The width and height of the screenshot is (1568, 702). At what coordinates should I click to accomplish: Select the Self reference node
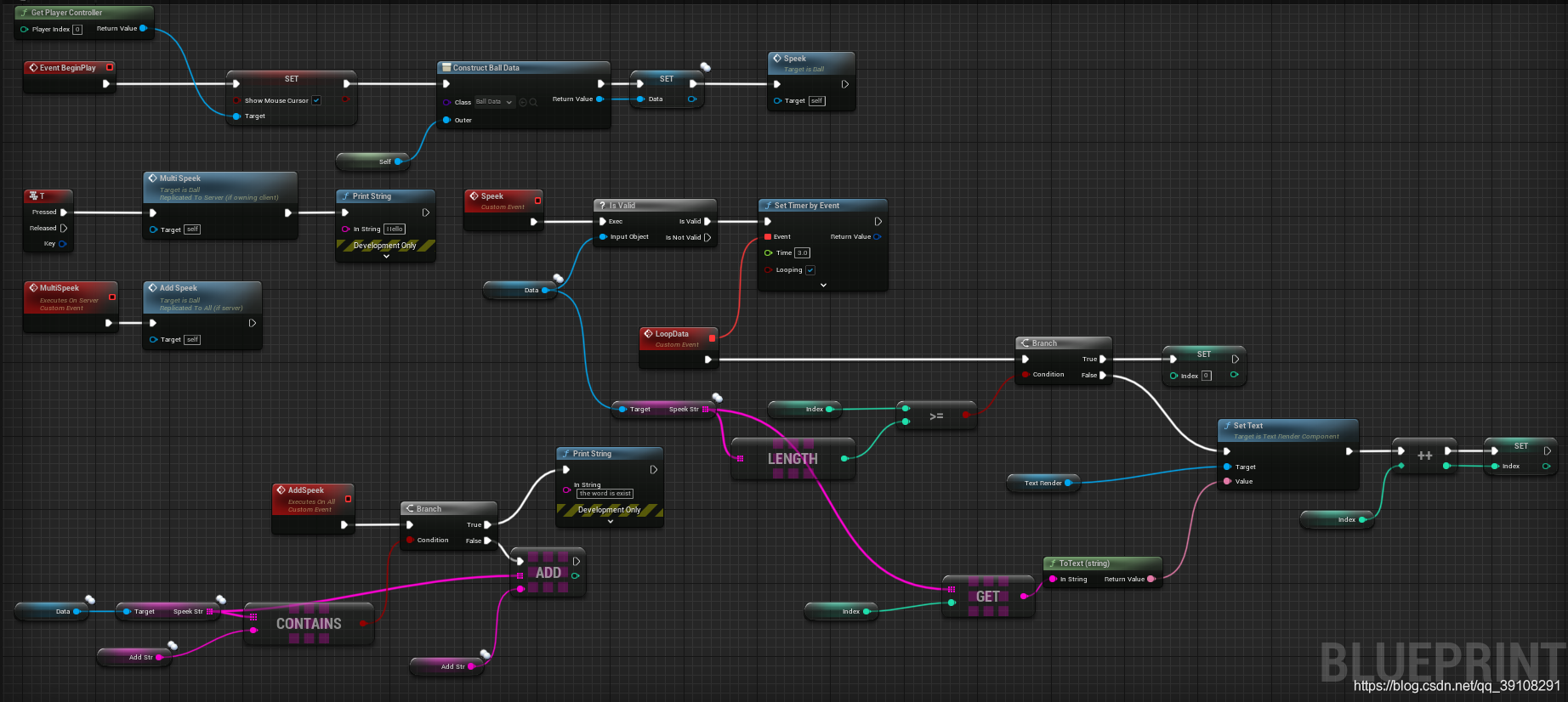(x=372, y=161)
